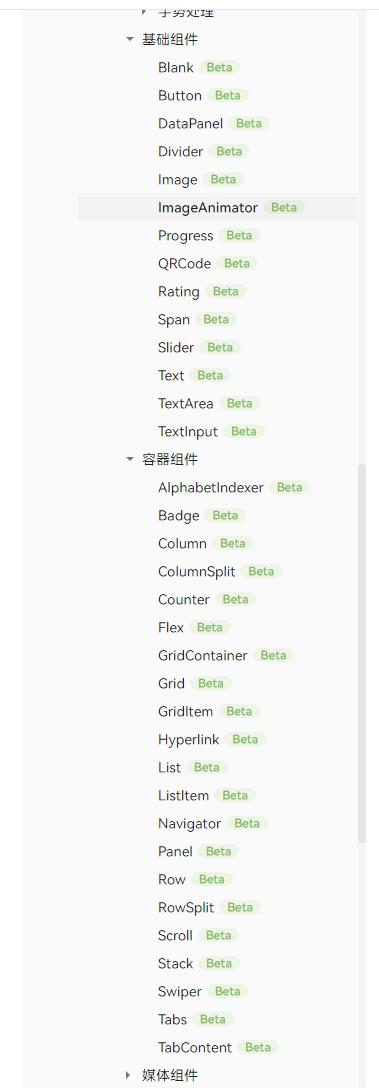This screenshot has width=379, height=1090.
Task: Click the Beta badge beside Badge
Action: [x=225, y=515]
